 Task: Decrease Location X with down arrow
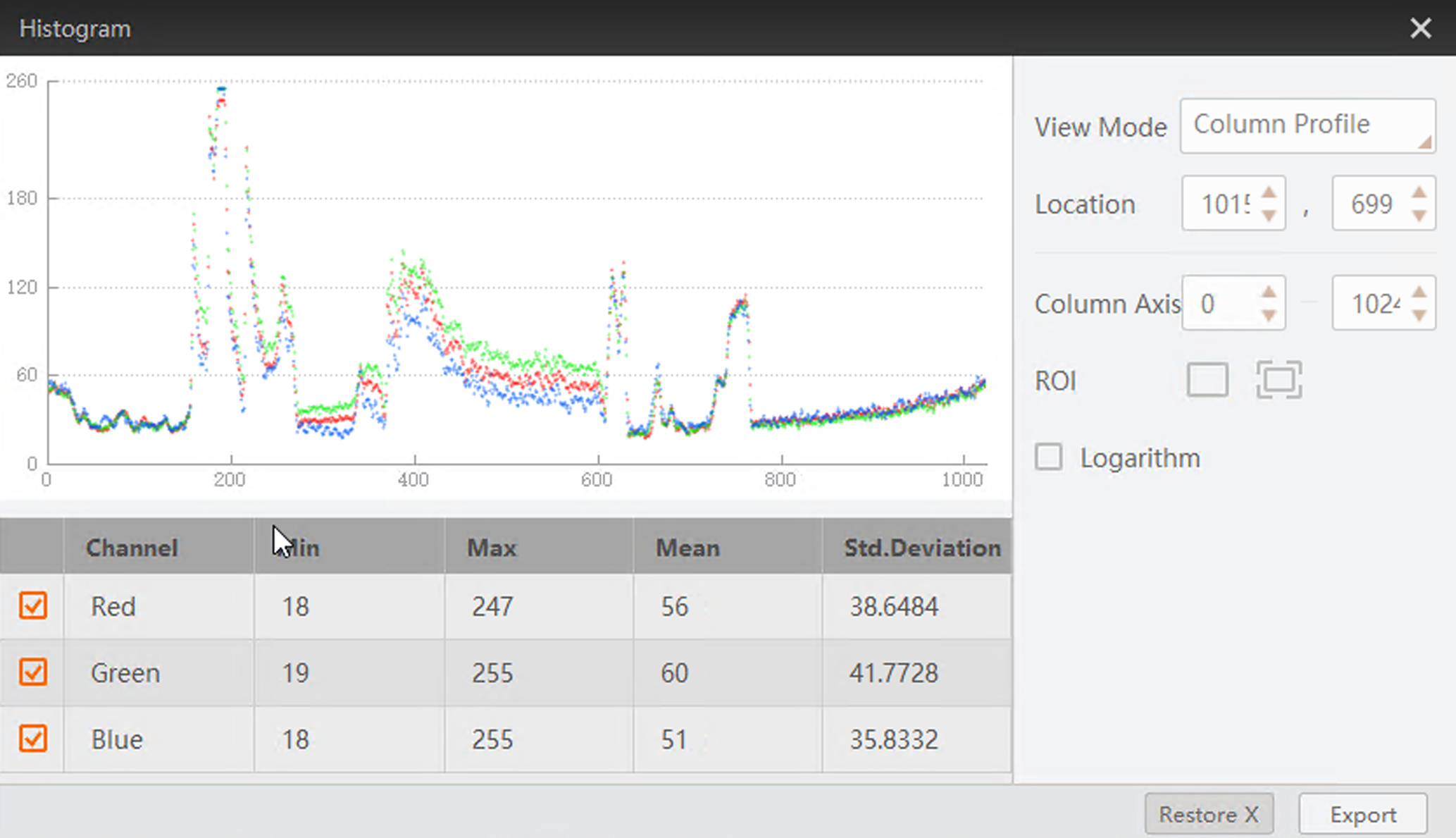1269,216
